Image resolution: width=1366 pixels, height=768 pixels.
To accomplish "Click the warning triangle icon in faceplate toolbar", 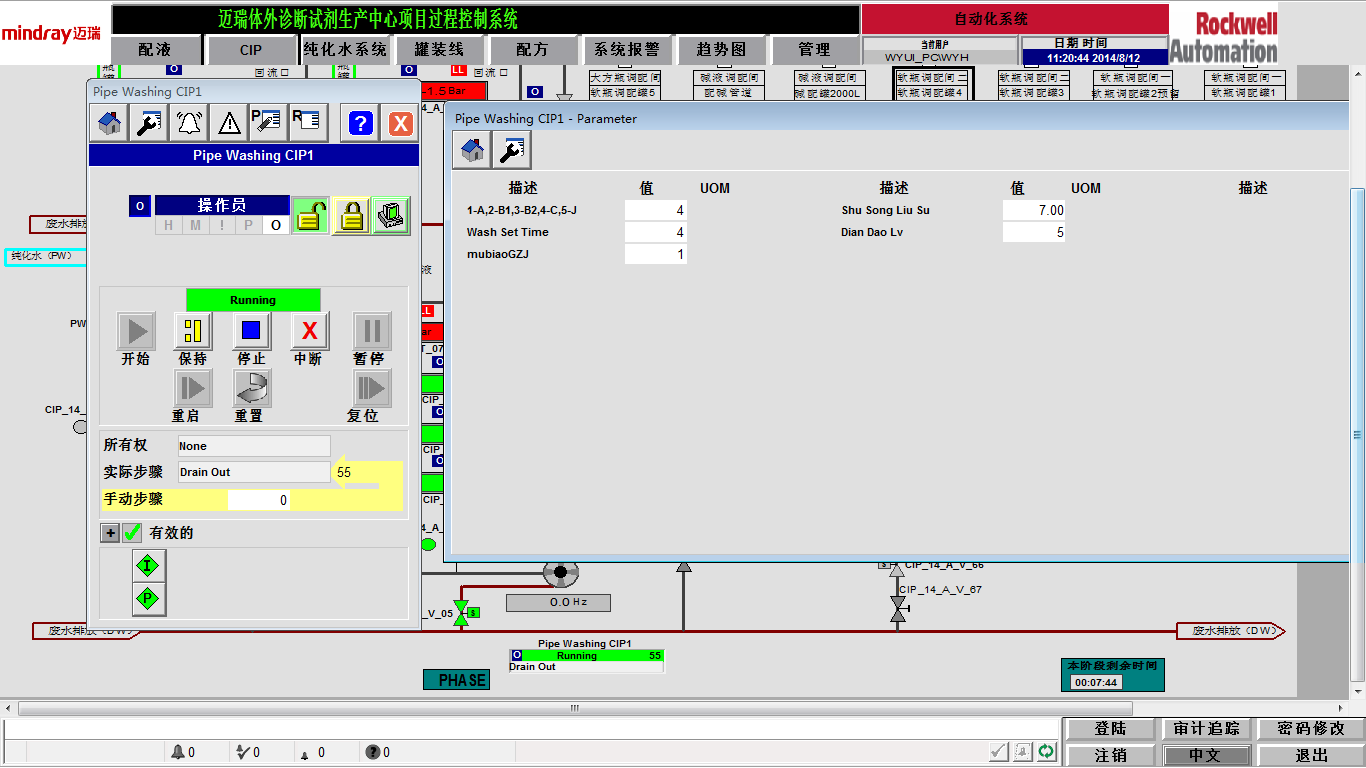I will (x=229, y=123).
